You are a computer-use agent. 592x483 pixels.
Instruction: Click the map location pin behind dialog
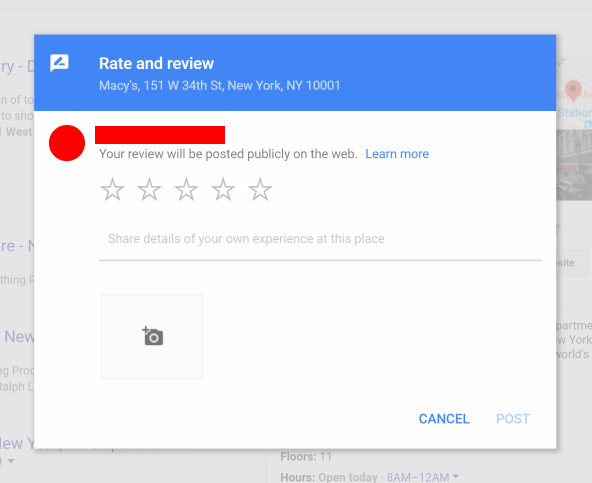coord(573,91)
